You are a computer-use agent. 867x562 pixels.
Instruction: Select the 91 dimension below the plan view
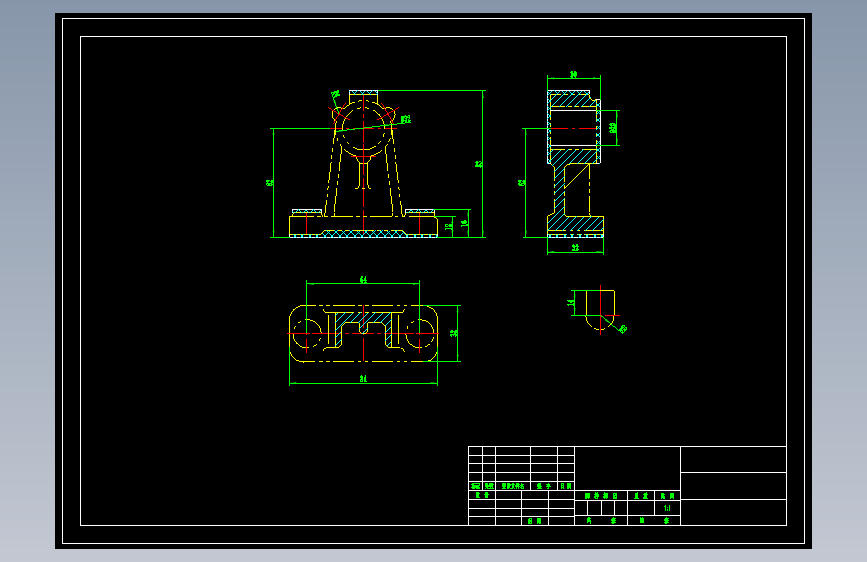(x=363, y=379)
